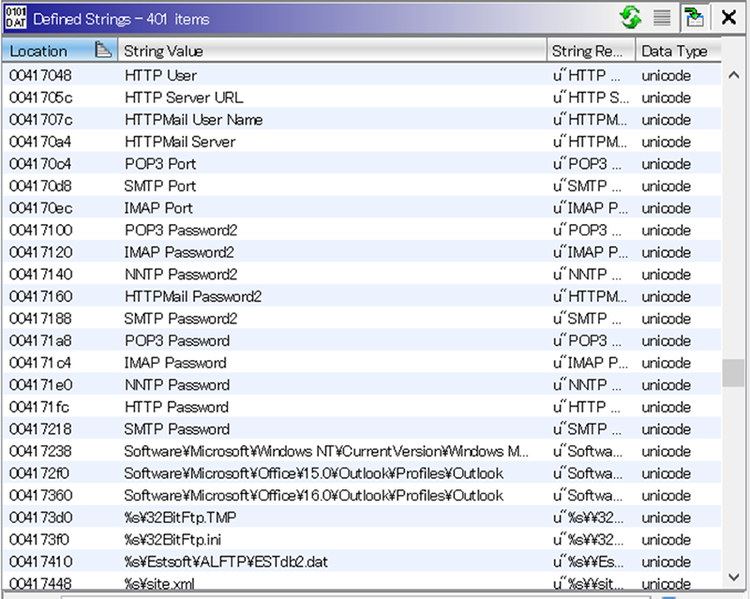
Task: Click the location address 004170ec
Action: [41, 208]
